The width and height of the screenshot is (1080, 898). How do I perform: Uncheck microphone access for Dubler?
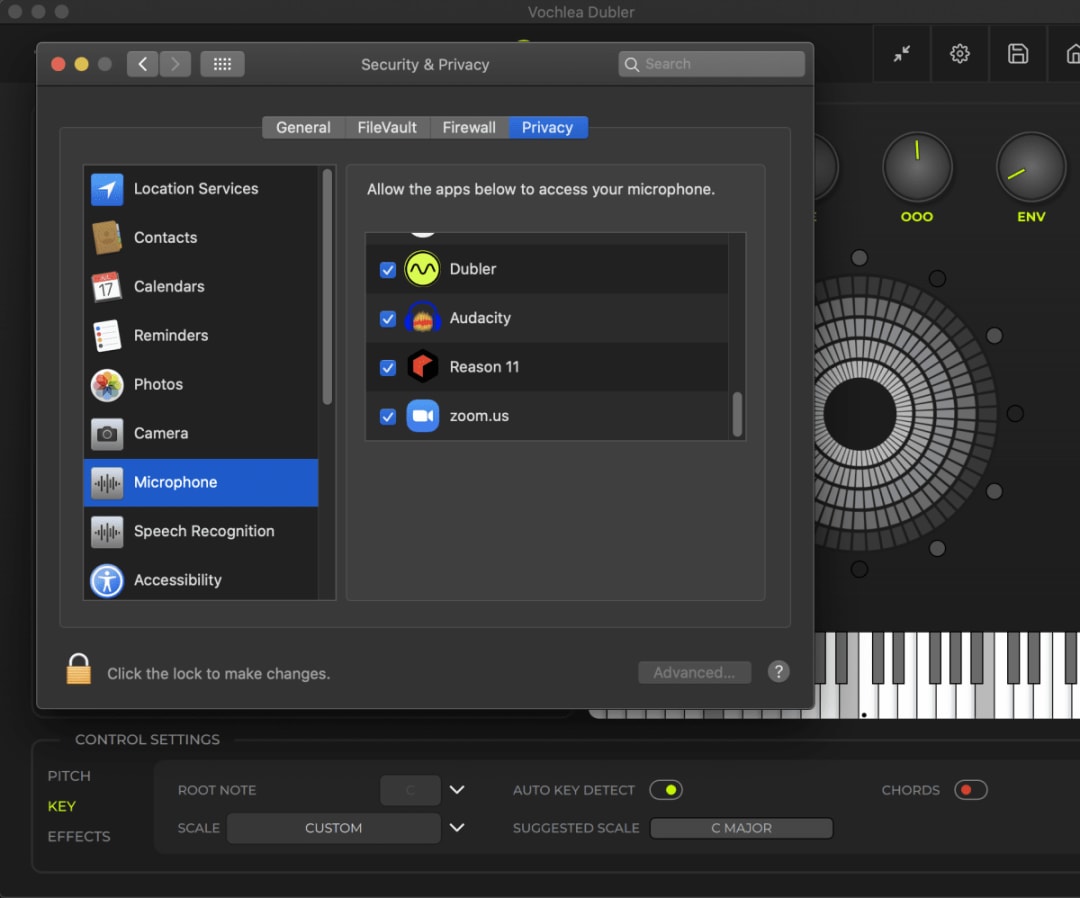388,269
